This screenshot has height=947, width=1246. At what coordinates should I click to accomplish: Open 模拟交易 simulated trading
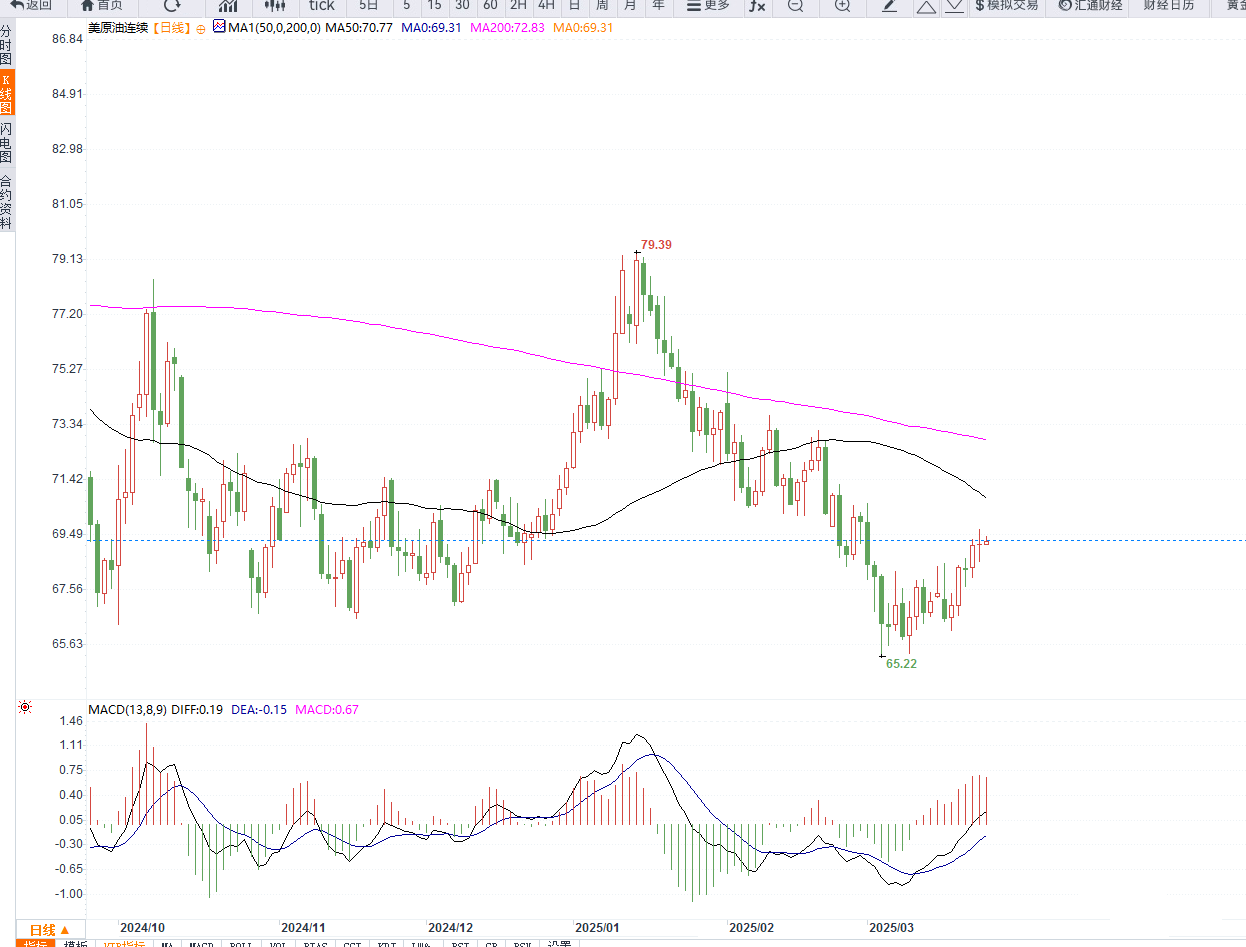tap(1007, 5)
